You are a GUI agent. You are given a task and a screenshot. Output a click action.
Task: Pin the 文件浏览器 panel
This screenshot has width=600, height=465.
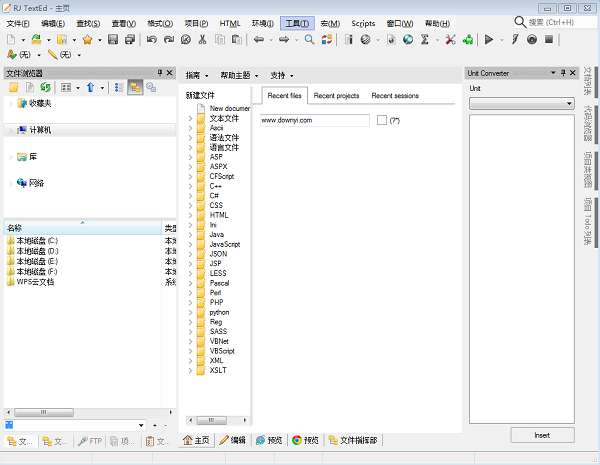[x=160, y=73]
